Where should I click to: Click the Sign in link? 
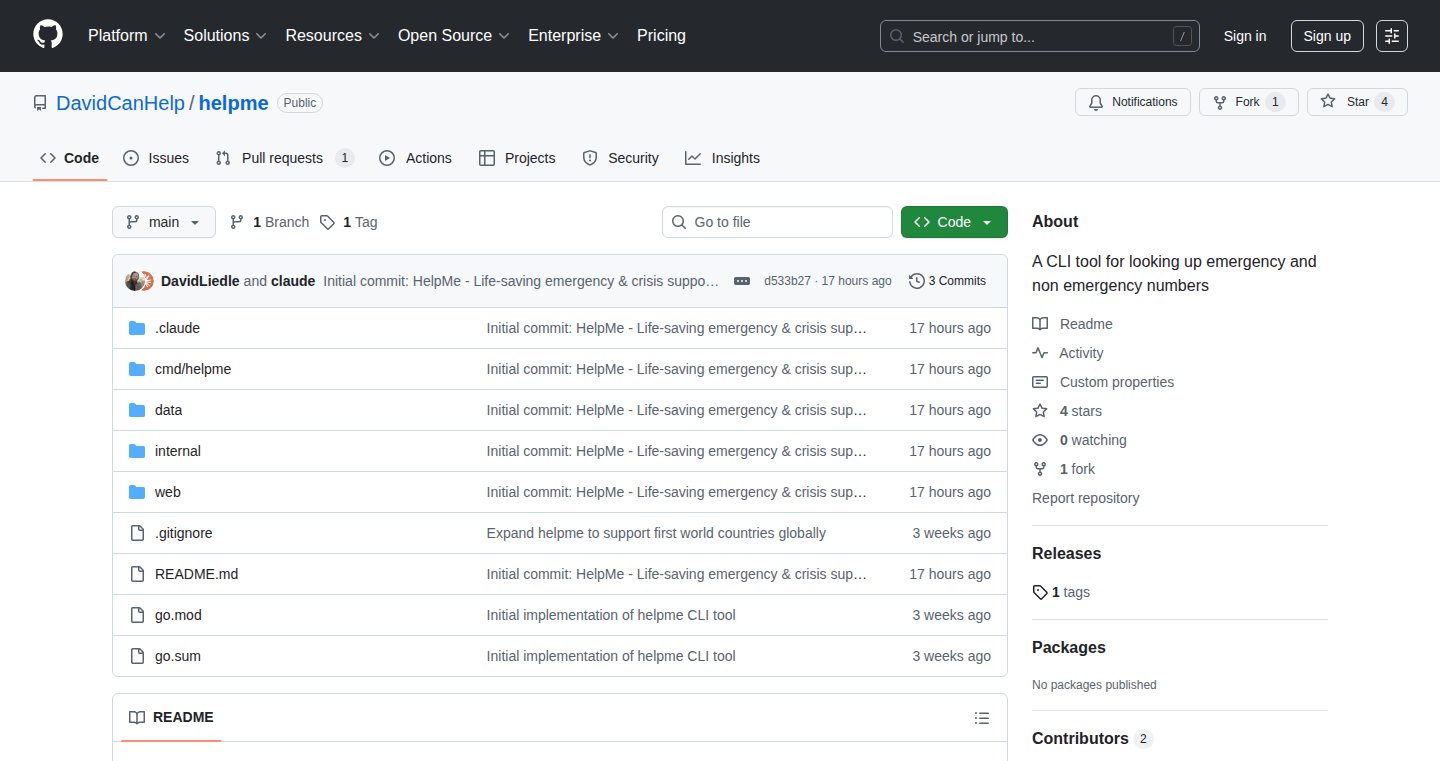point(1245,36)
